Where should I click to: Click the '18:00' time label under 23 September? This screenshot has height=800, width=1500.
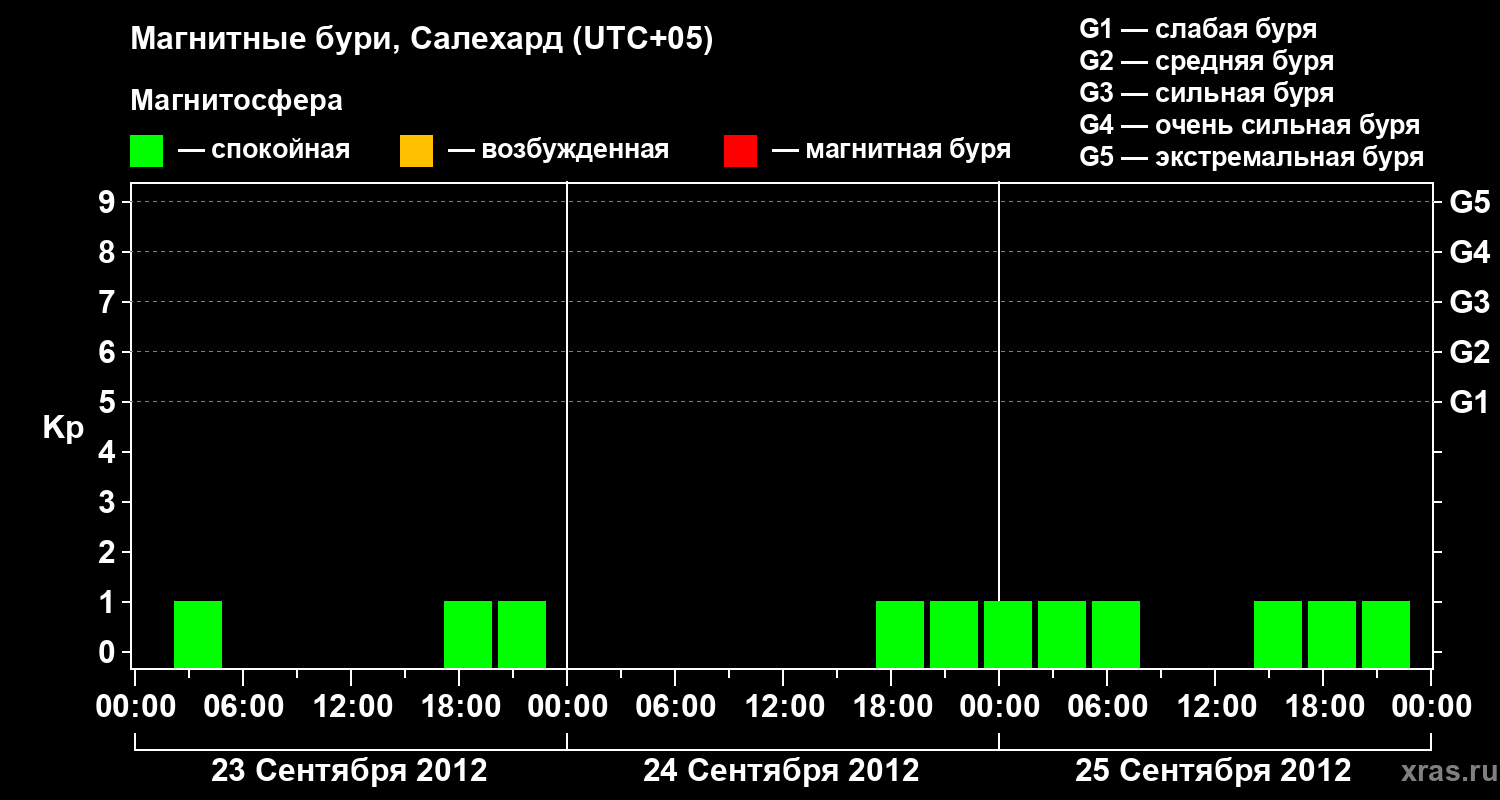click(x=459, y=707)
